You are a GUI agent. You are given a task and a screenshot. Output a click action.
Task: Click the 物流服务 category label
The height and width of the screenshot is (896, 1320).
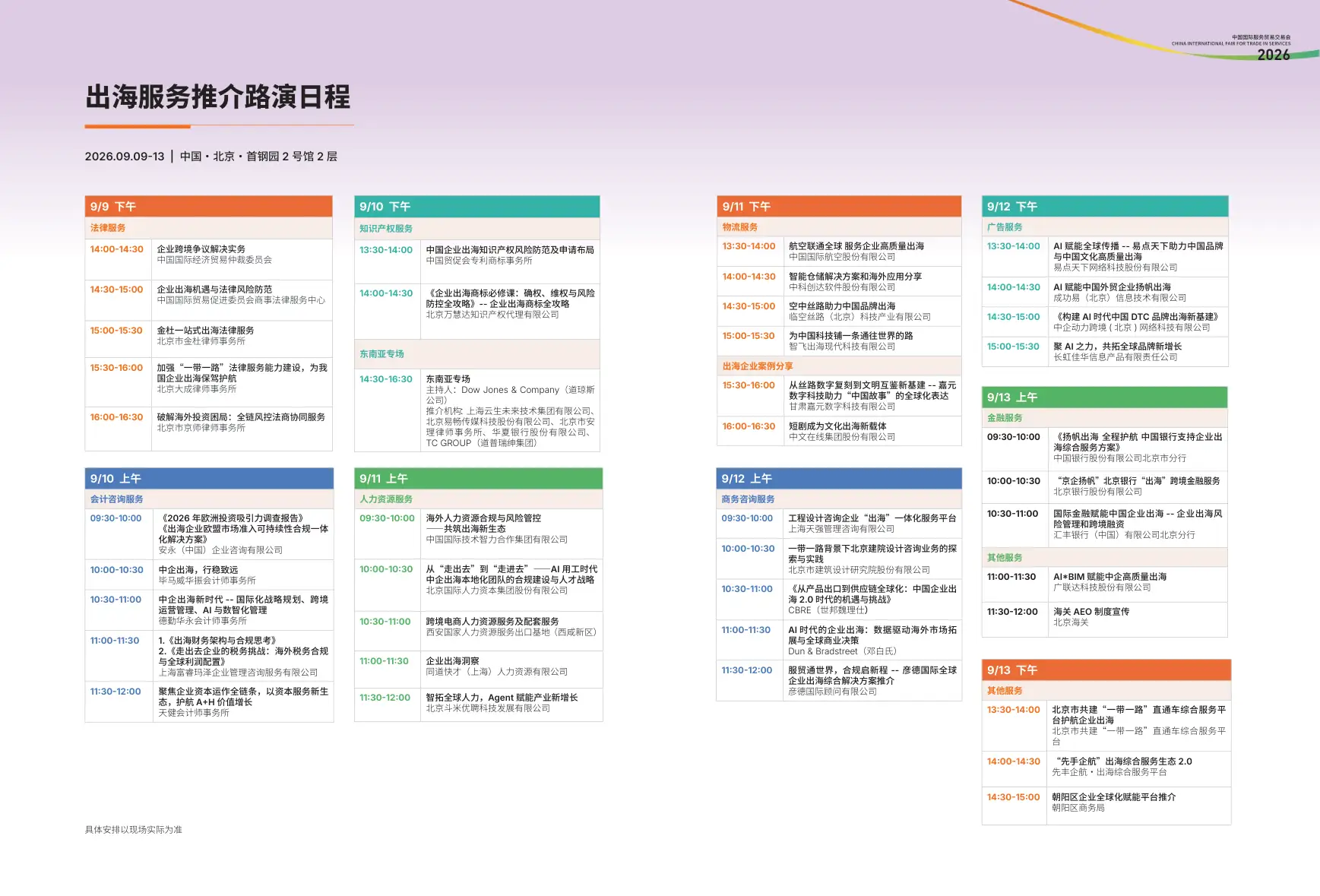(740, 227)
